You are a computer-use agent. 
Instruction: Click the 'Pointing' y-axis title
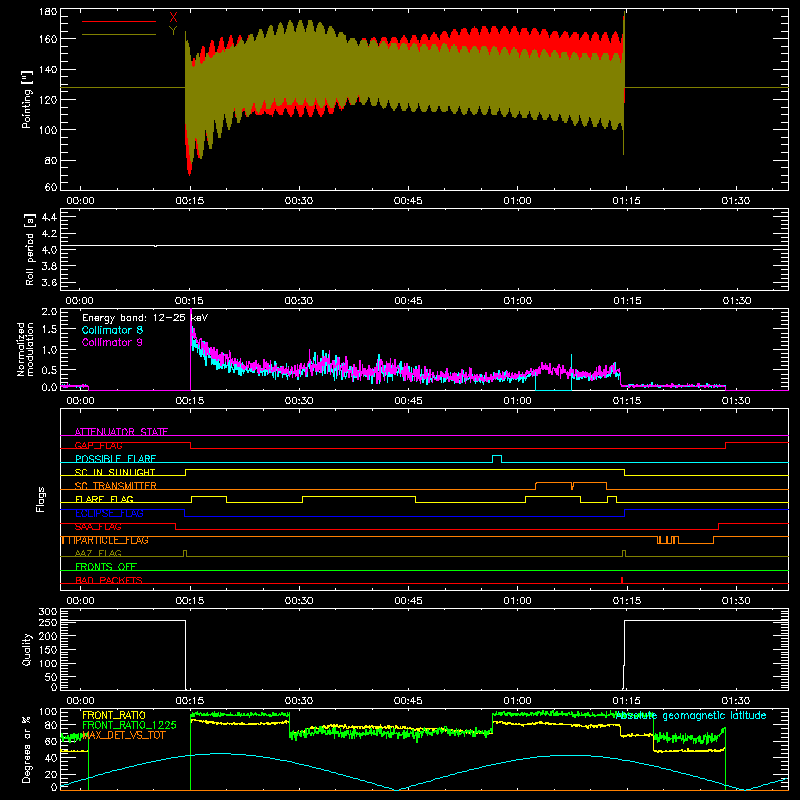27,99
